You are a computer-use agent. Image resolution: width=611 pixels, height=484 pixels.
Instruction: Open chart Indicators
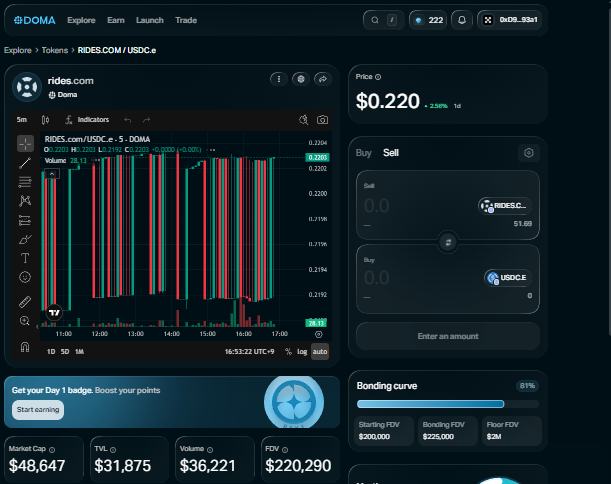87,120
